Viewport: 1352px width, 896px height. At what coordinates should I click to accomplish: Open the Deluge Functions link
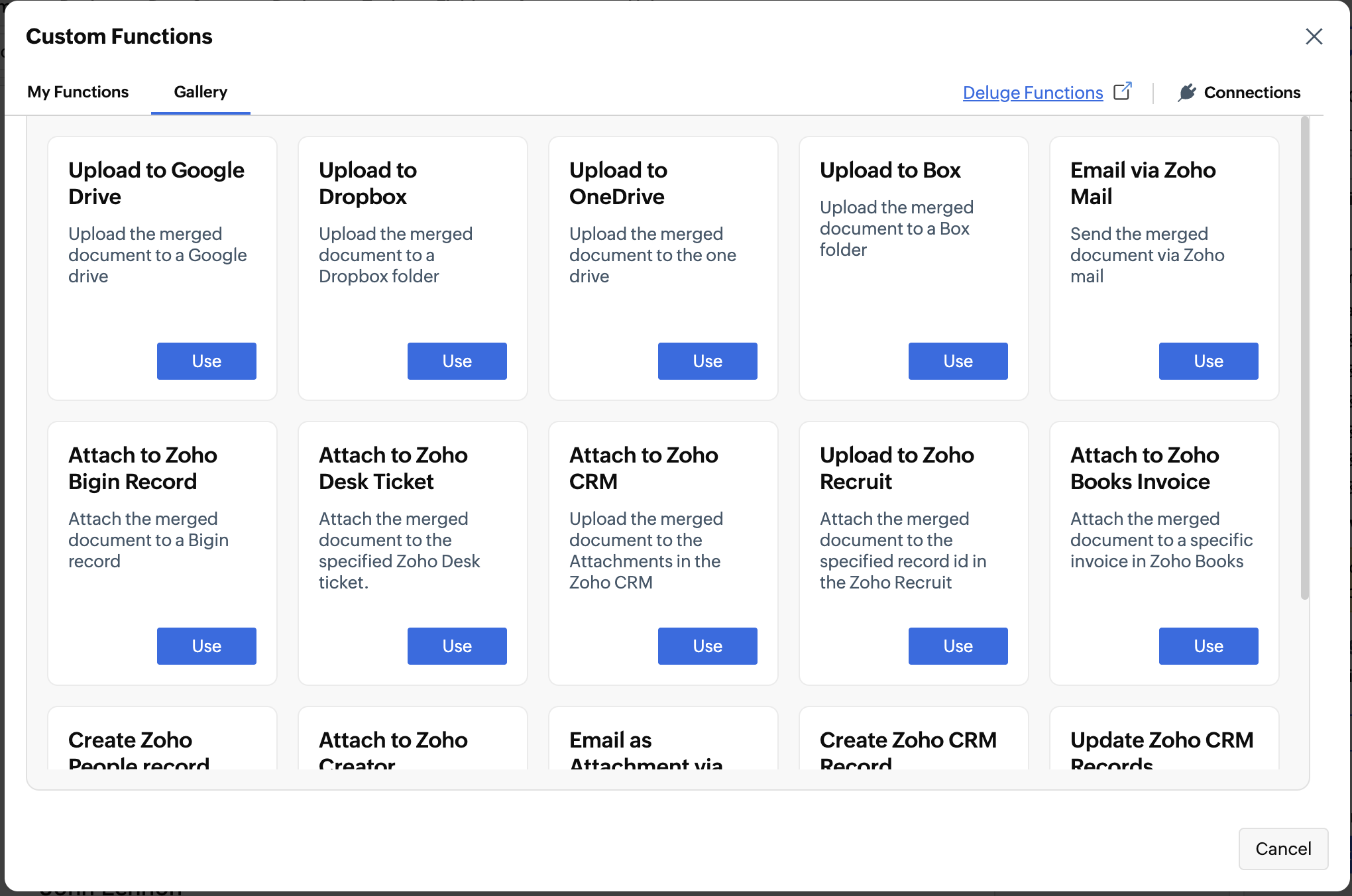click(x=1033, y=93)
